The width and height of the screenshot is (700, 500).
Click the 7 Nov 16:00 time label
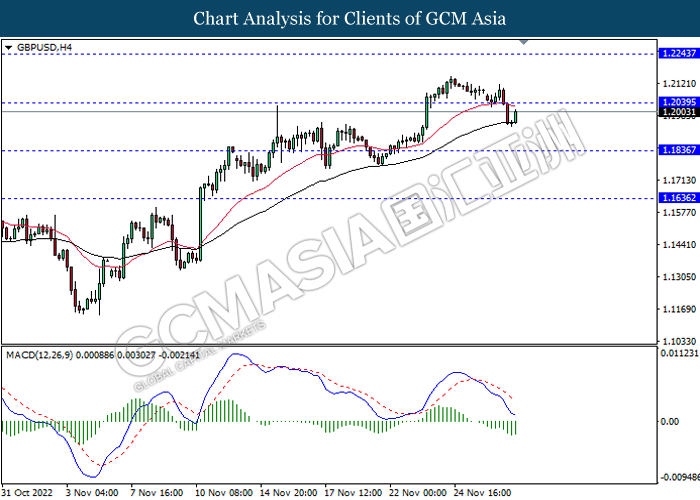(x=157, y=492)
